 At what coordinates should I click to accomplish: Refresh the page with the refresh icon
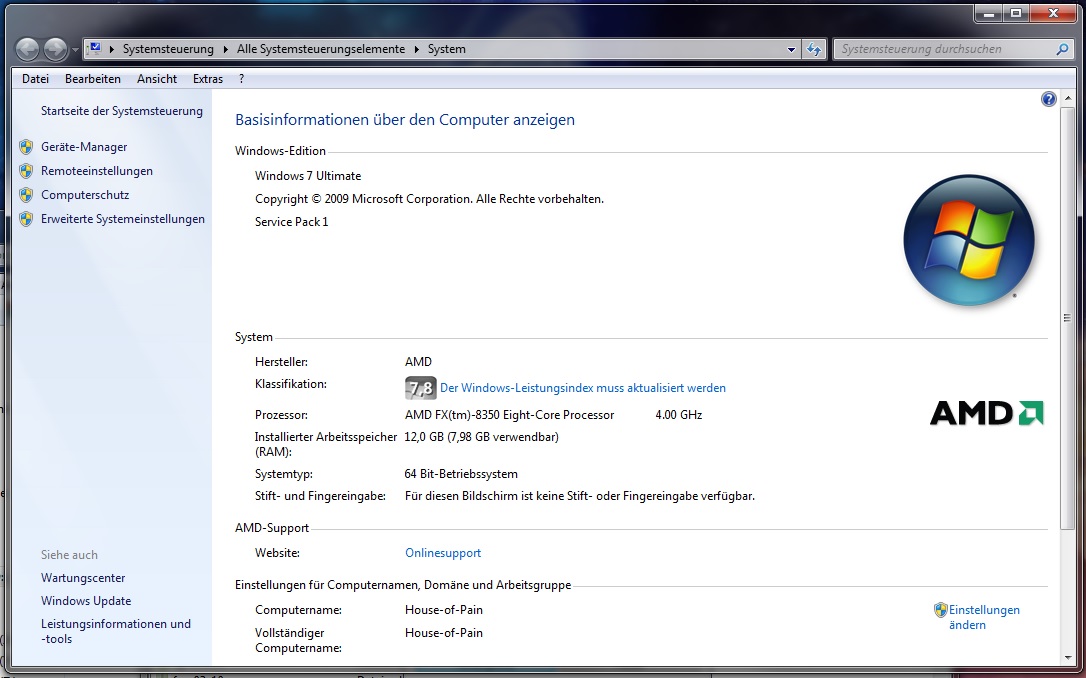point(814,49)
